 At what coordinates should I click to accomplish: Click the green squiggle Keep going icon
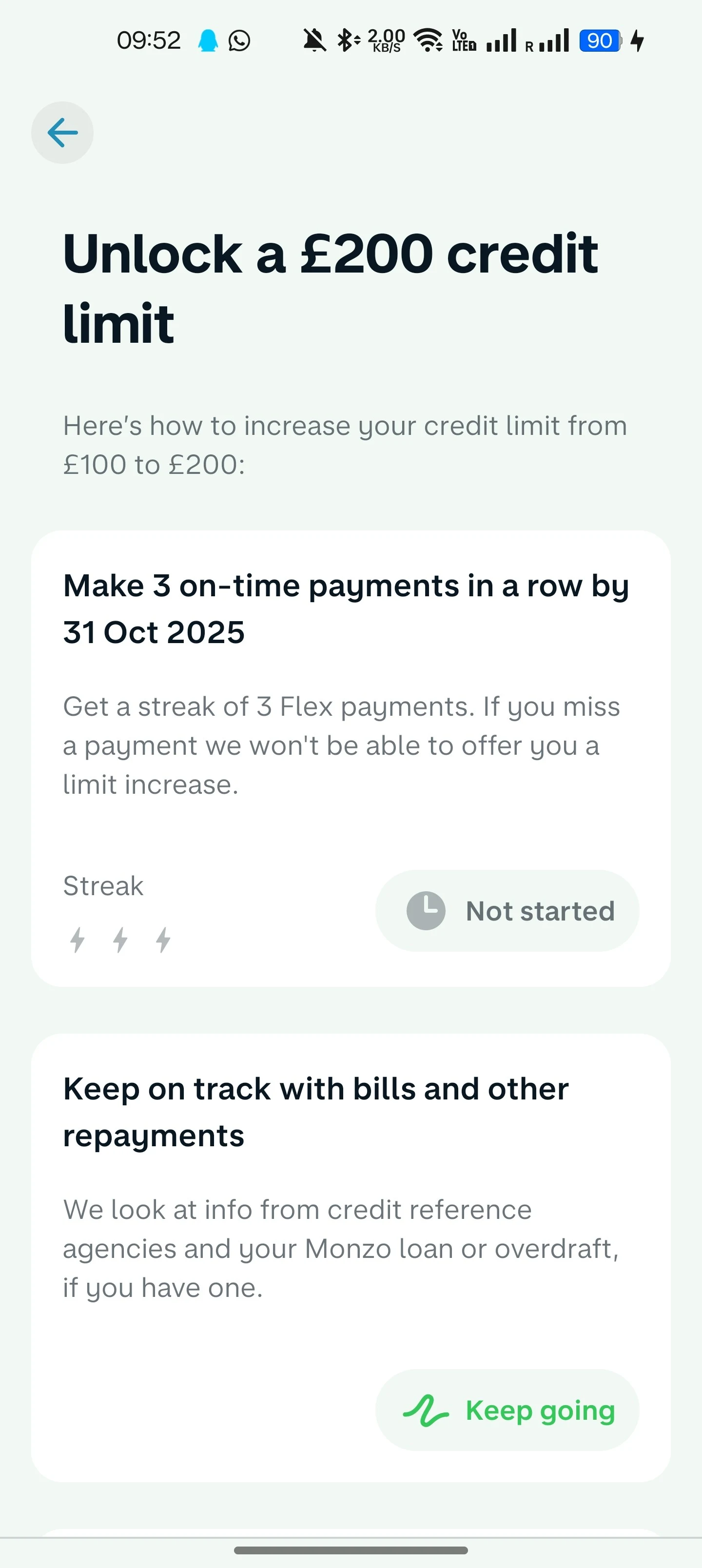point(426,1411)
